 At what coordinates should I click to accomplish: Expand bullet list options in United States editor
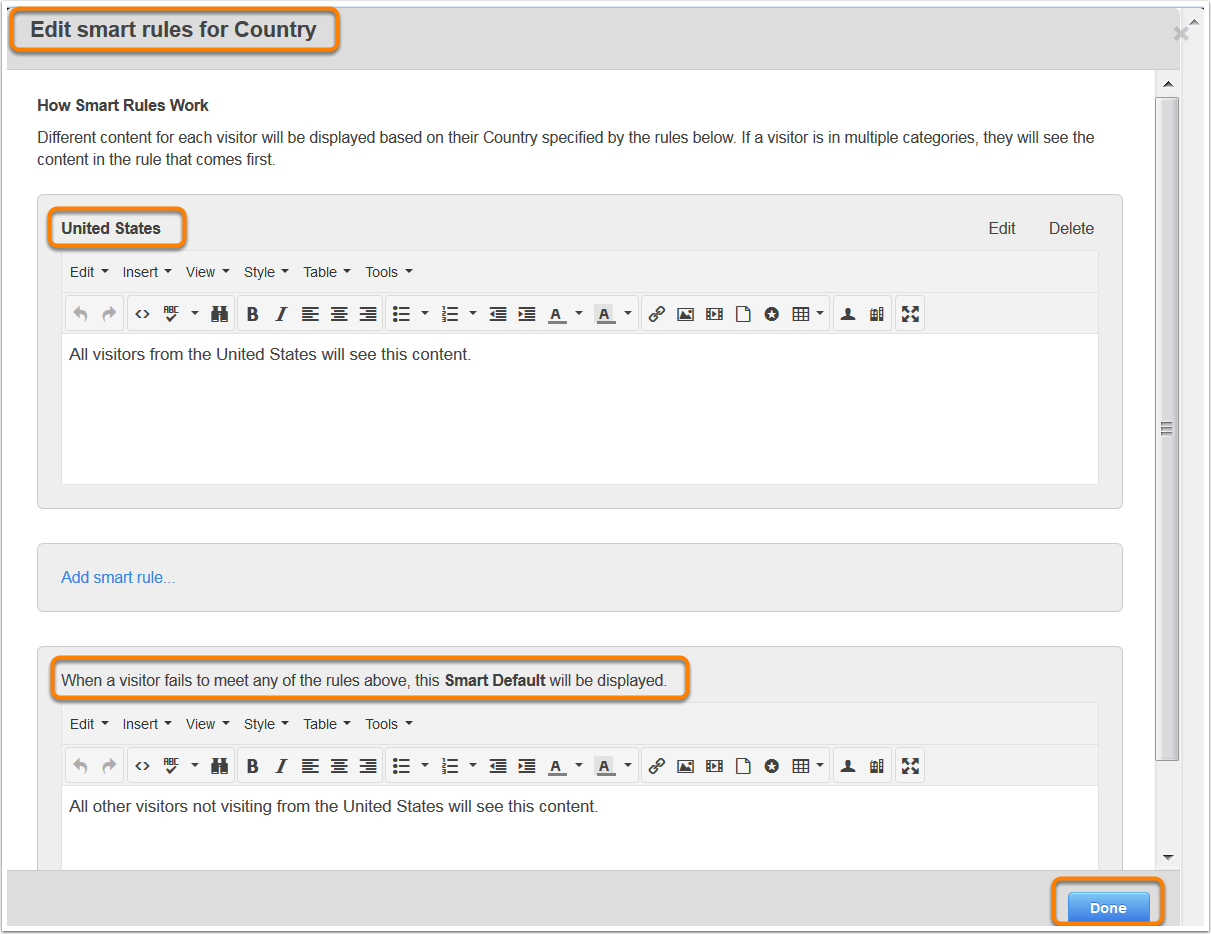[424, 314]
